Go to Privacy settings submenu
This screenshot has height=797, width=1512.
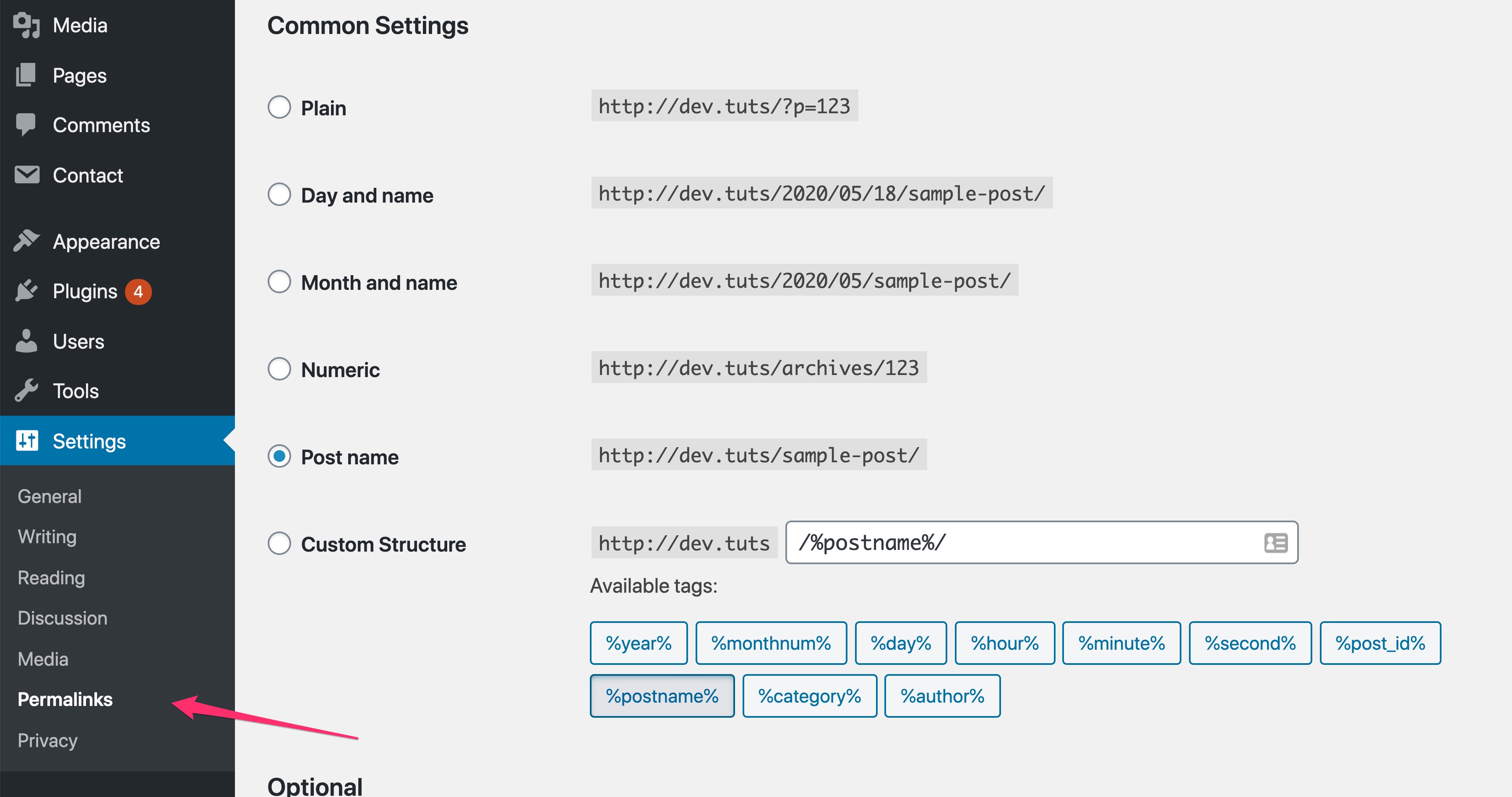click(47, 741)
